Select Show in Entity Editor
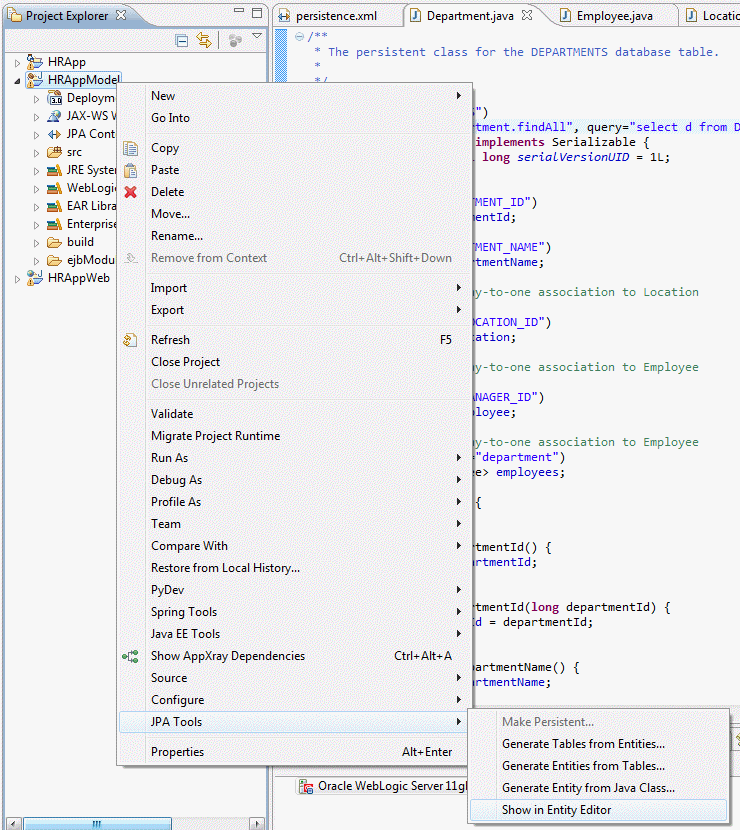Screen dimensions: 740x830 pos(556,810)
